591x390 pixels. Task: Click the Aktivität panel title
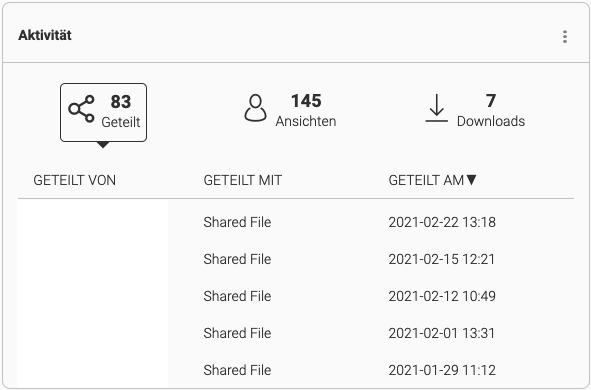coord(45,35)
